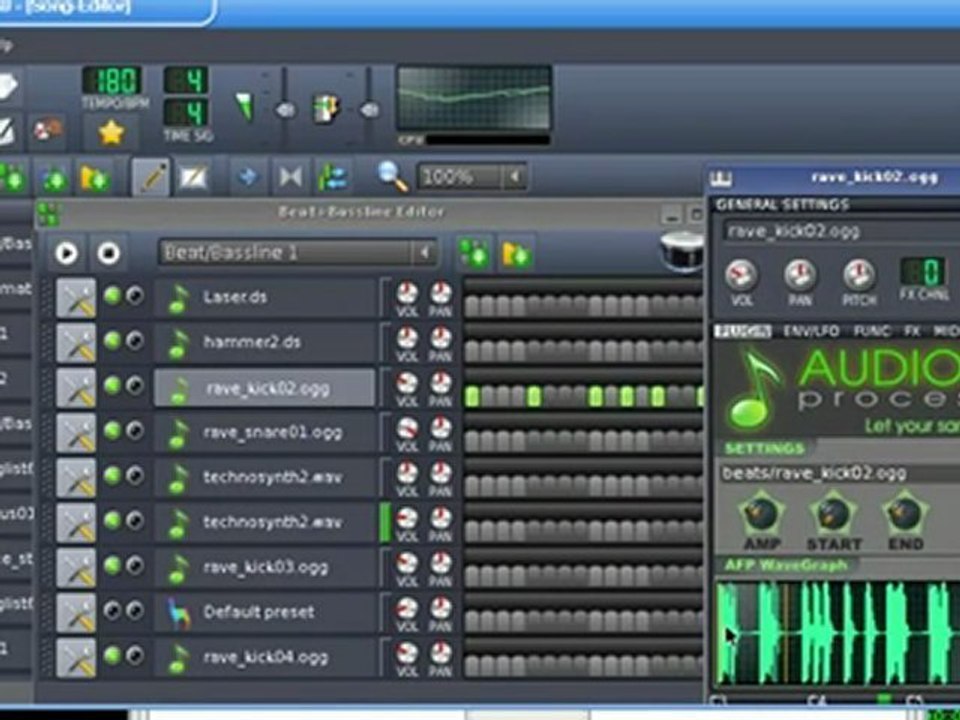Adjust the master volume slider handle
960x720 pixels.
point(285,110)
